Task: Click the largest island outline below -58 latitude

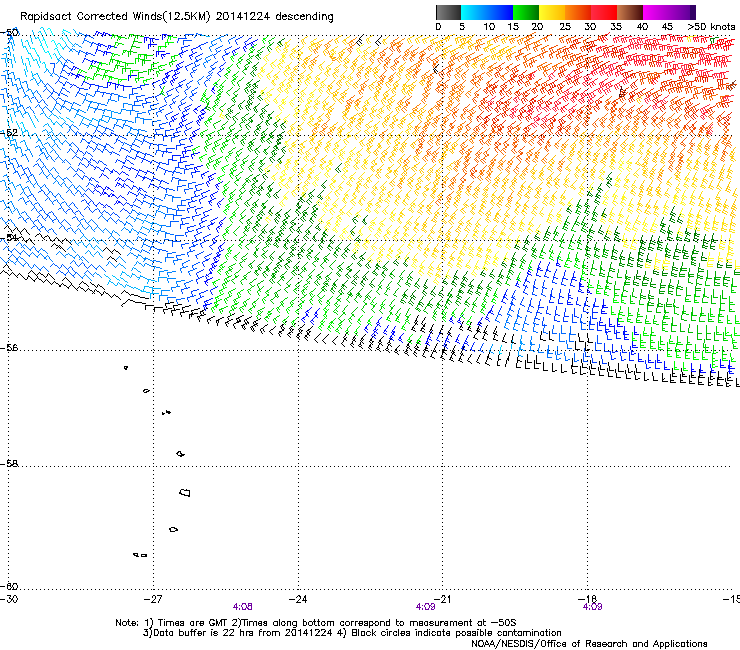Action: click(185, 493)
